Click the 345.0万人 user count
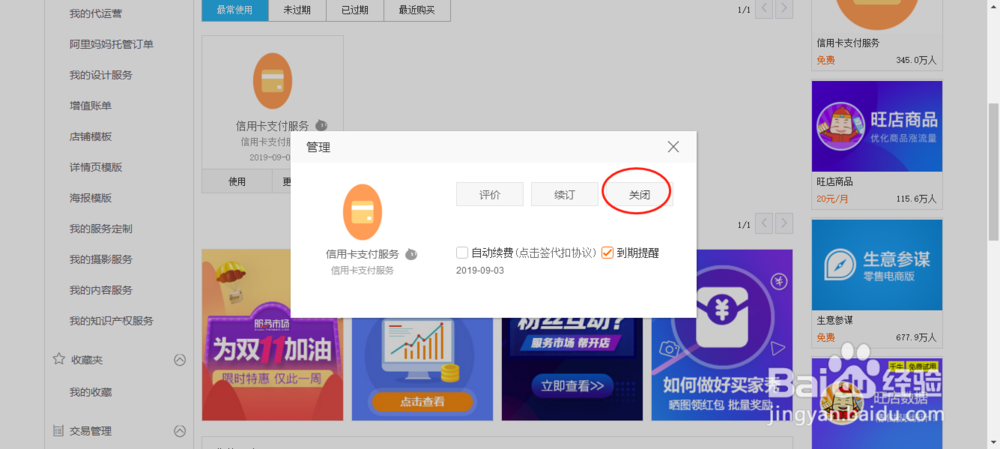The width and height of the screenshot is (1000, 449). pyautogui.click(x=916, y=60)
